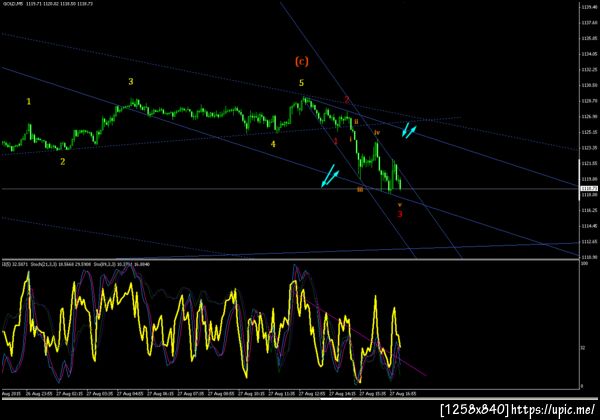
Task: Select the orange (c) wave label
Action: click(x=302, y=61)
